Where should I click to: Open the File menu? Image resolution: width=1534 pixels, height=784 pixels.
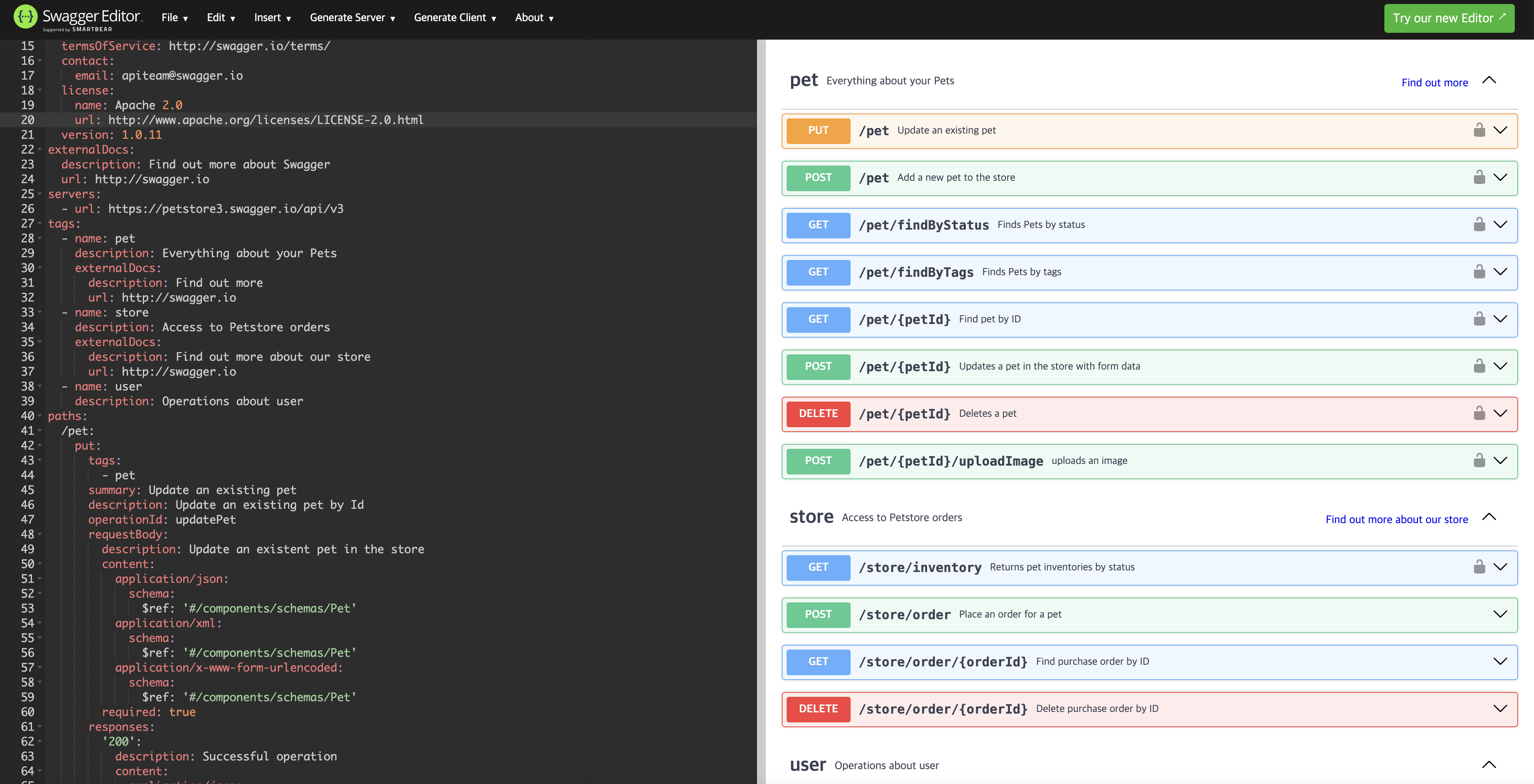(x=174, y=18)
